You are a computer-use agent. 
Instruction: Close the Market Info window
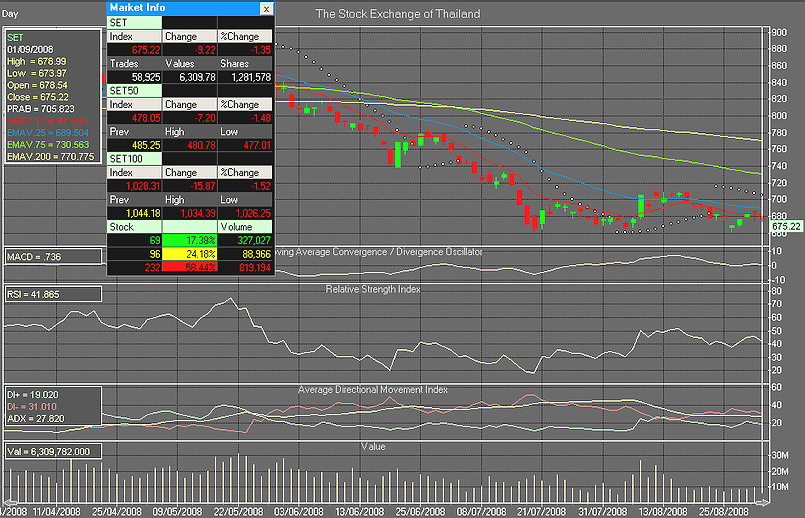(x=266, y=9)
